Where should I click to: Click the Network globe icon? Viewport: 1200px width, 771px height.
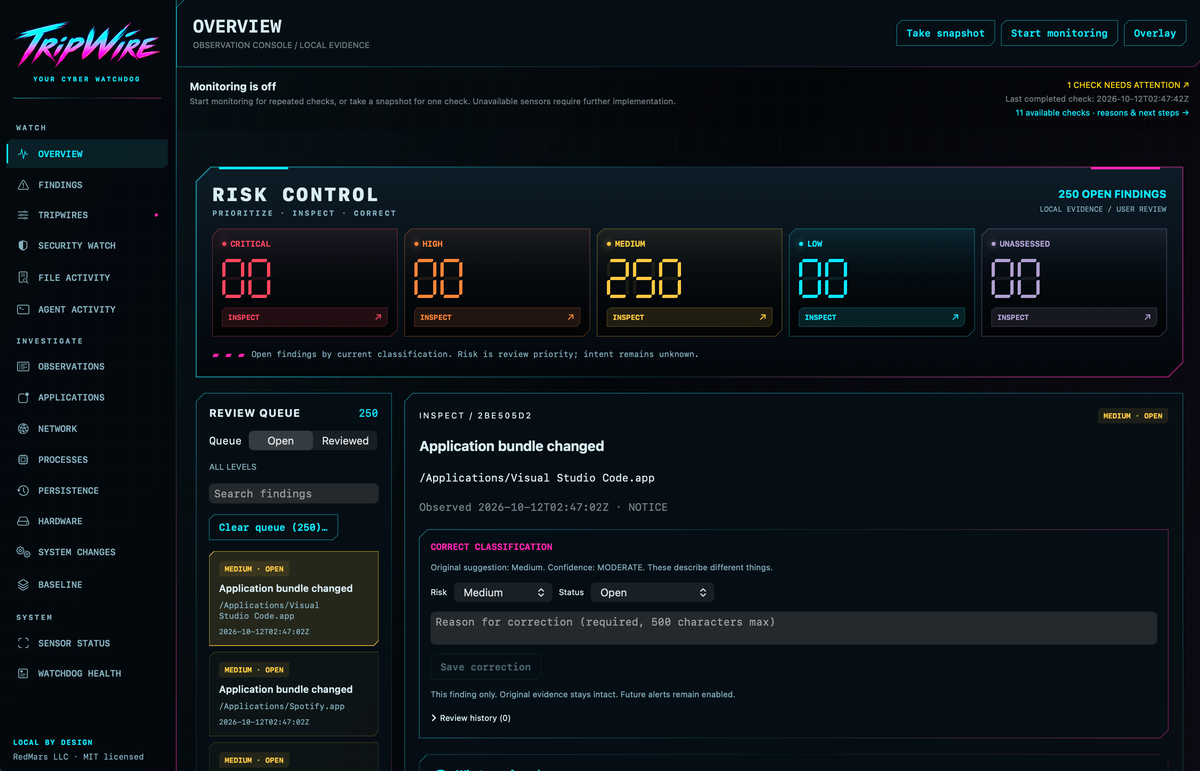23,428
